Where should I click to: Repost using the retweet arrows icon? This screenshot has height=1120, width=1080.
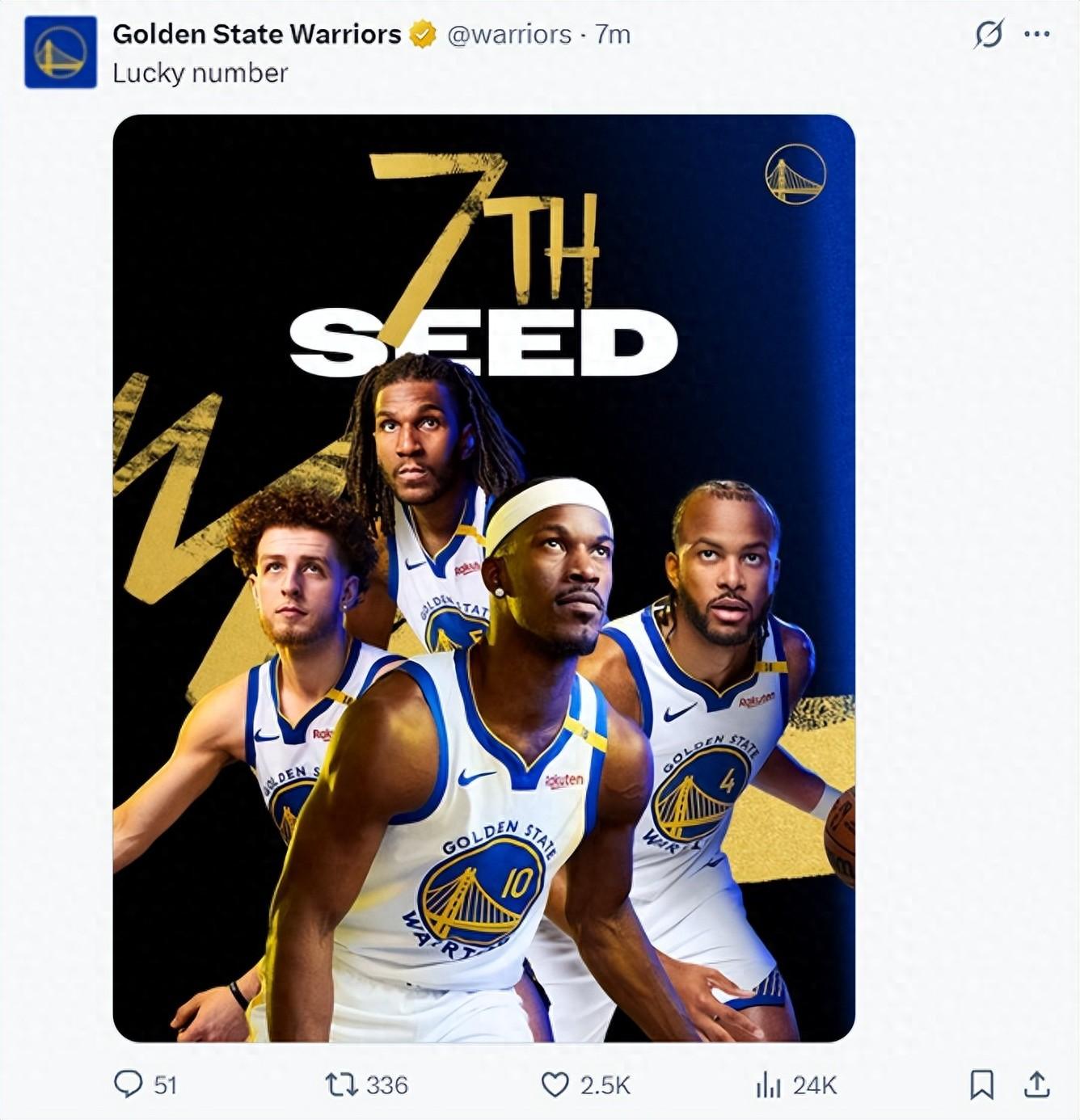click(340, 1084)
